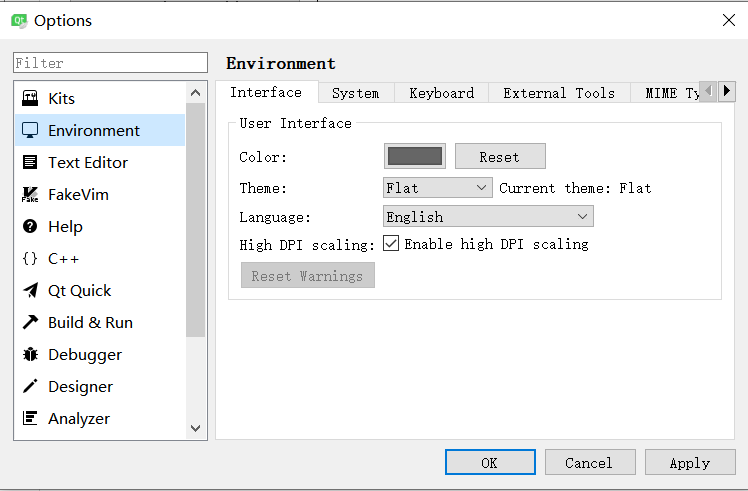Open Analyzer settings category
This screenshot has width=748, height=491.
point(100,418)
